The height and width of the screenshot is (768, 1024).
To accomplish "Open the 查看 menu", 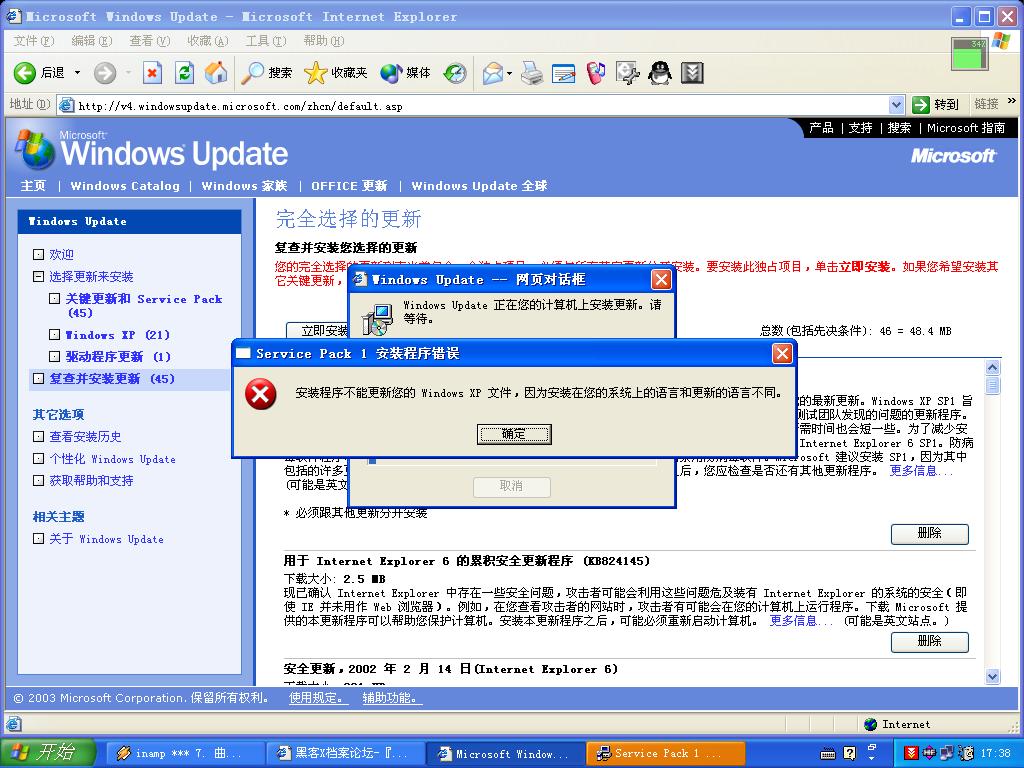I will pos(150,41).
